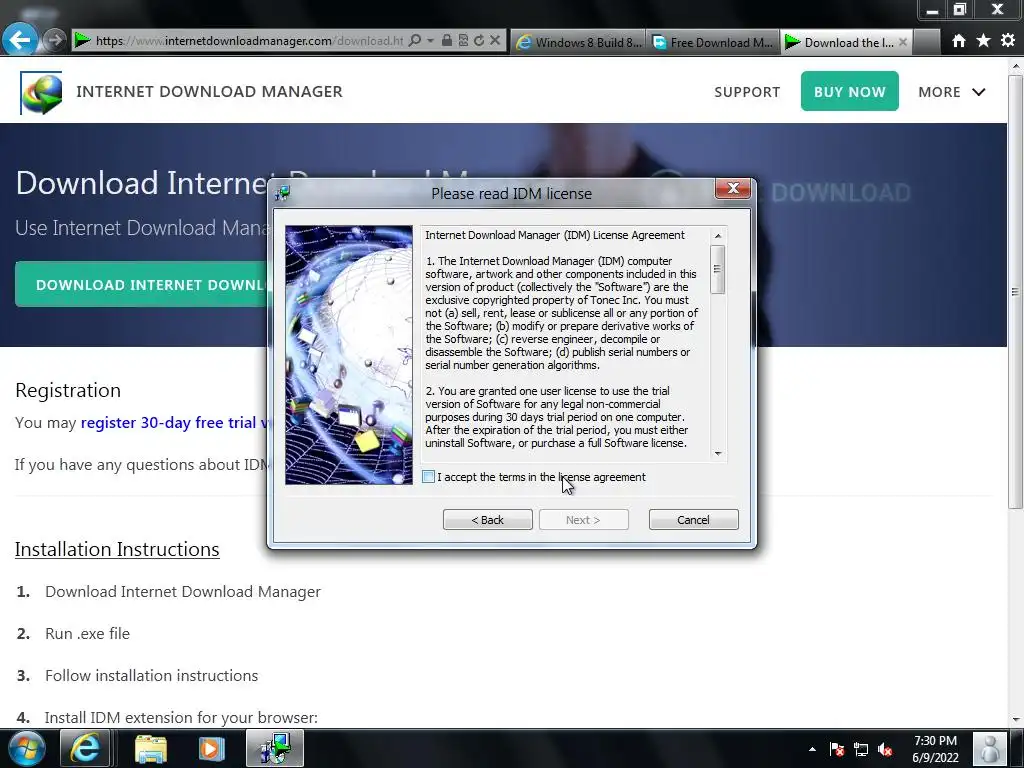Viewport: 1024px width, 768px height.
Task: Click 'Follow installation instructions' text
Action: click(151, 675)
